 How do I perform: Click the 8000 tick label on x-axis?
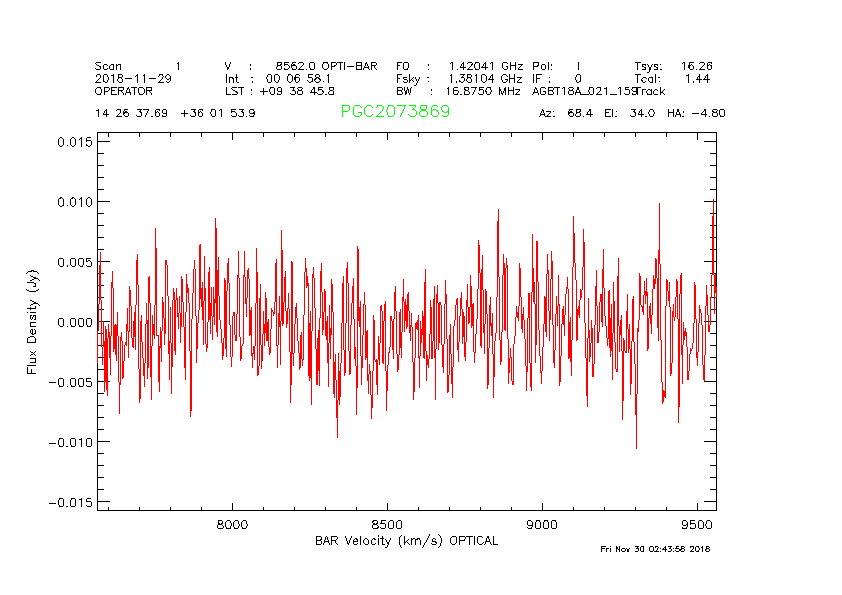pyautogui.click(x=232, y=523)
